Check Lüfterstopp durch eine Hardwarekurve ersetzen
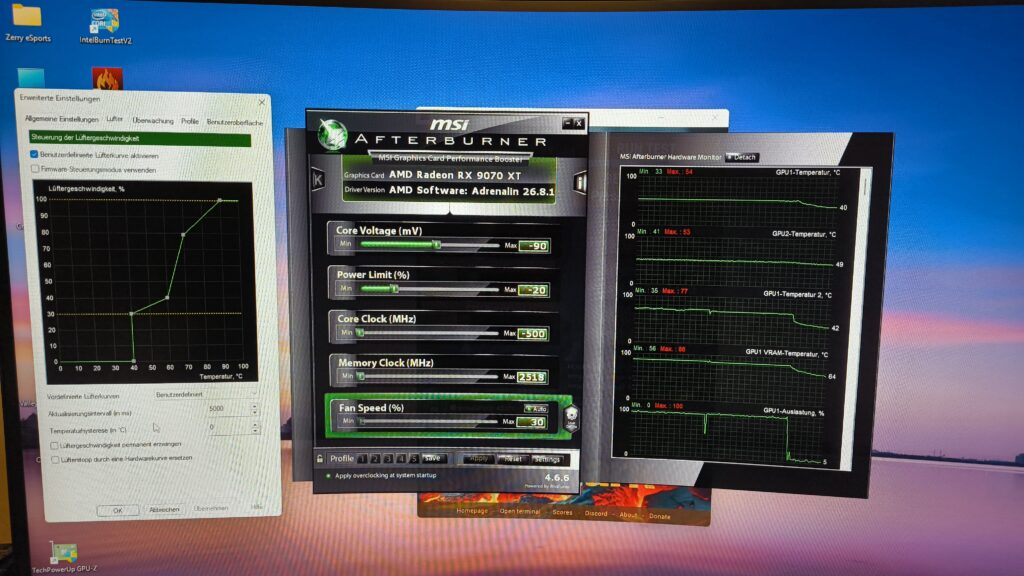Screen dimensions: 1024x576 coord(56,460)
